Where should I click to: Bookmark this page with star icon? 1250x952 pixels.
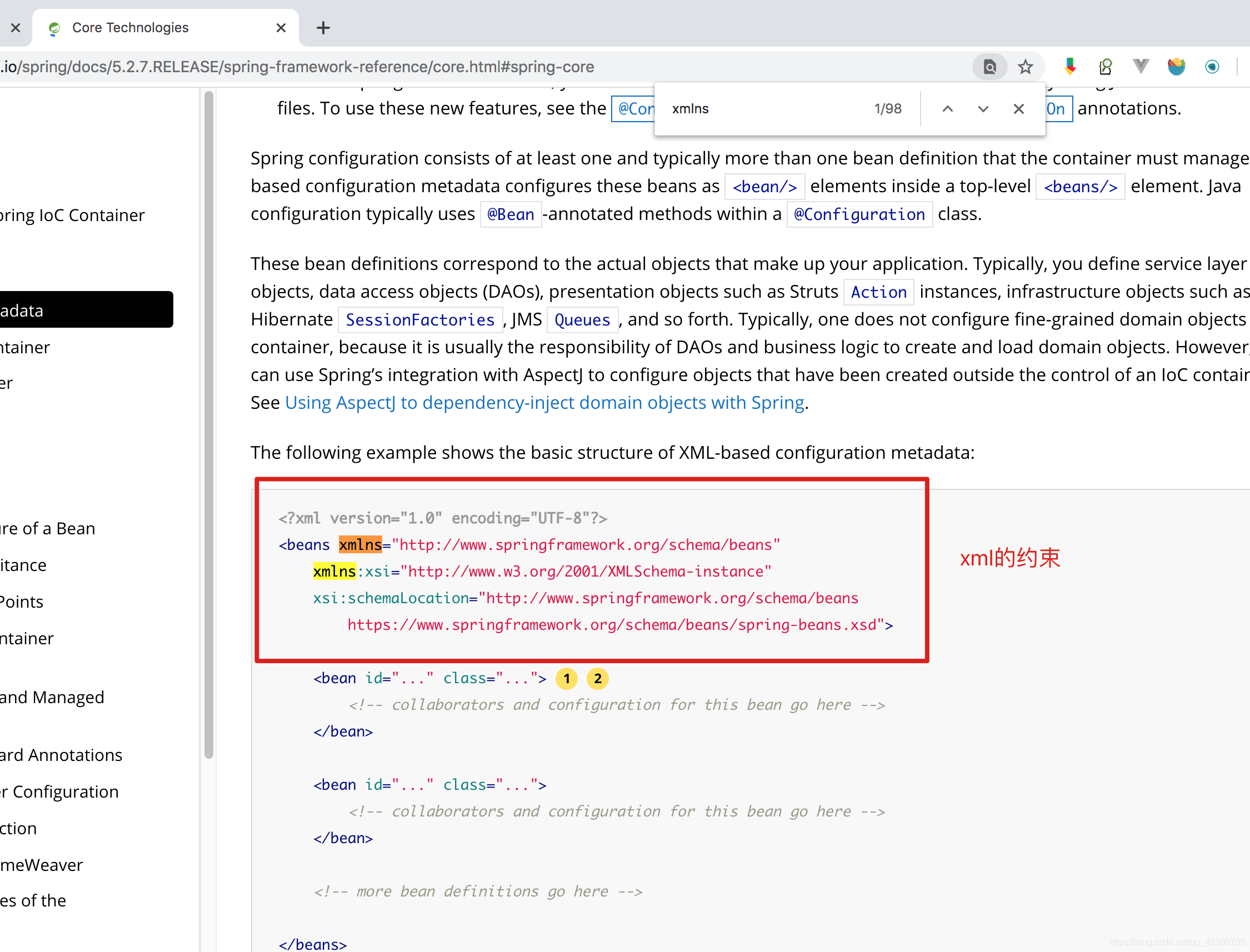click(x=1025, y=67)
